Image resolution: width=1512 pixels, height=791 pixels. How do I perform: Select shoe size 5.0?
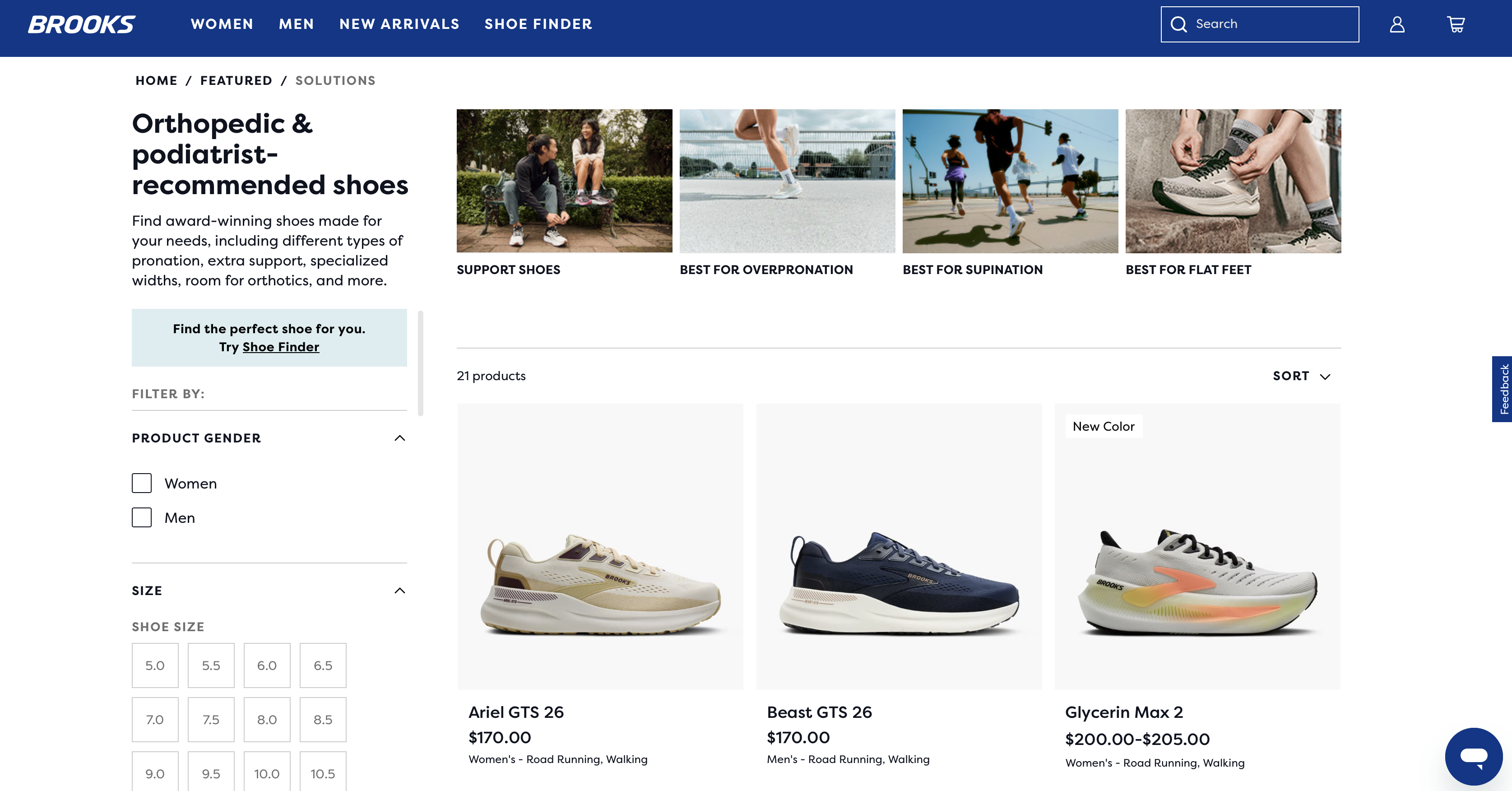tap(155, 665)
